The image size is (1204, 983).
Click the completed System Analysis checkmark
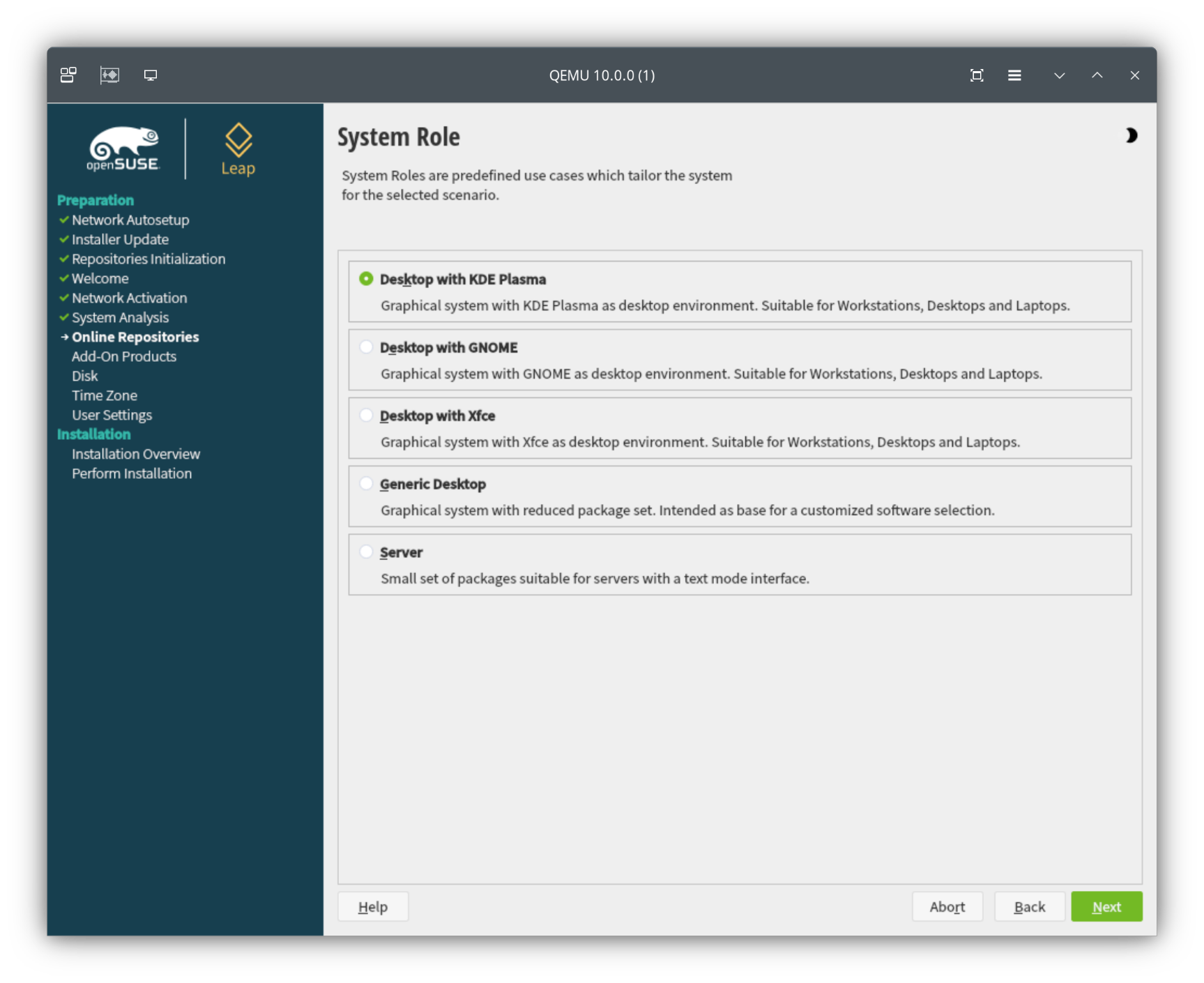click(x=63, y=317)
